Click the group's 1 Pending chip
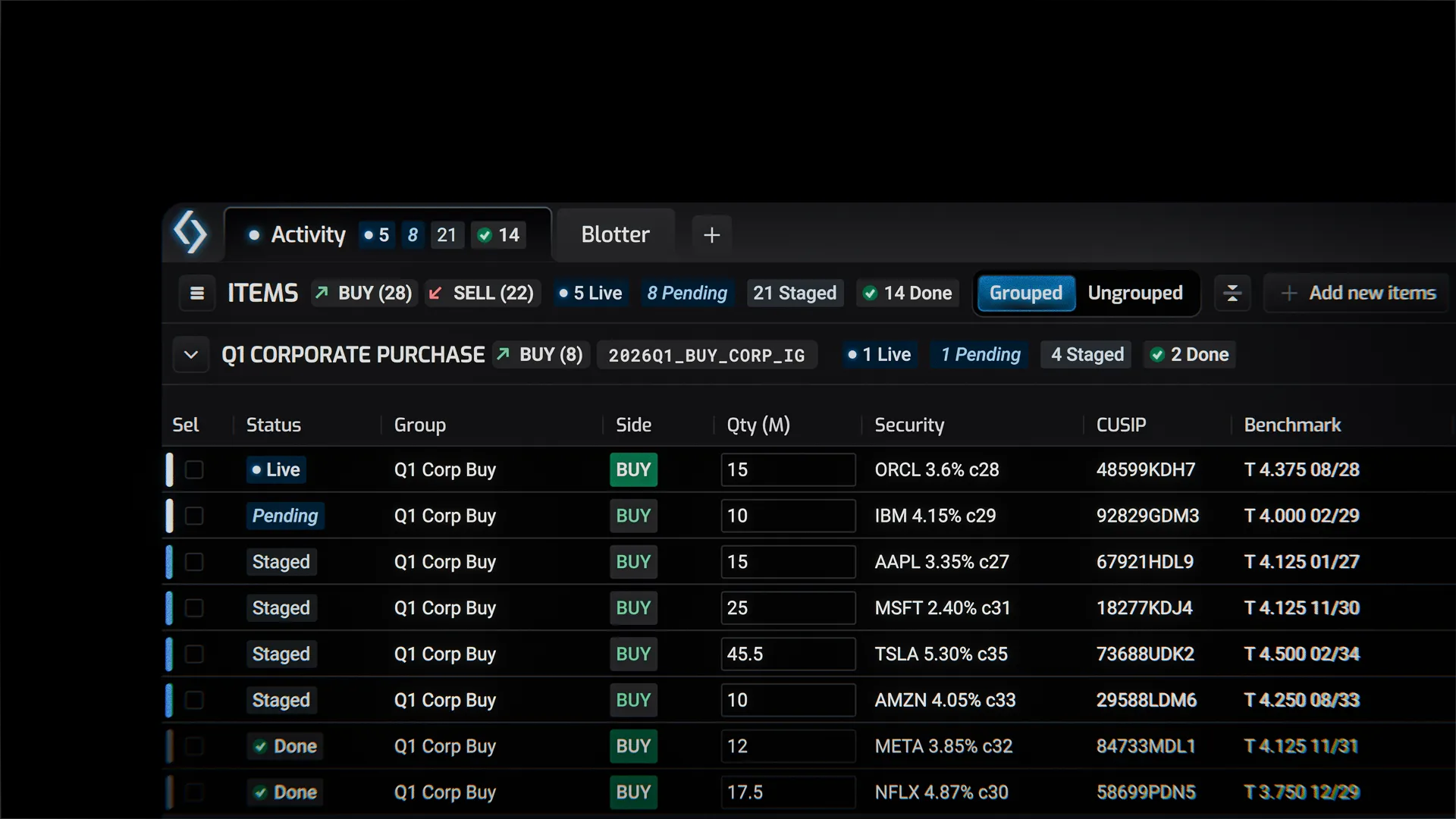The image size is (1456, 819). (981, 355)
